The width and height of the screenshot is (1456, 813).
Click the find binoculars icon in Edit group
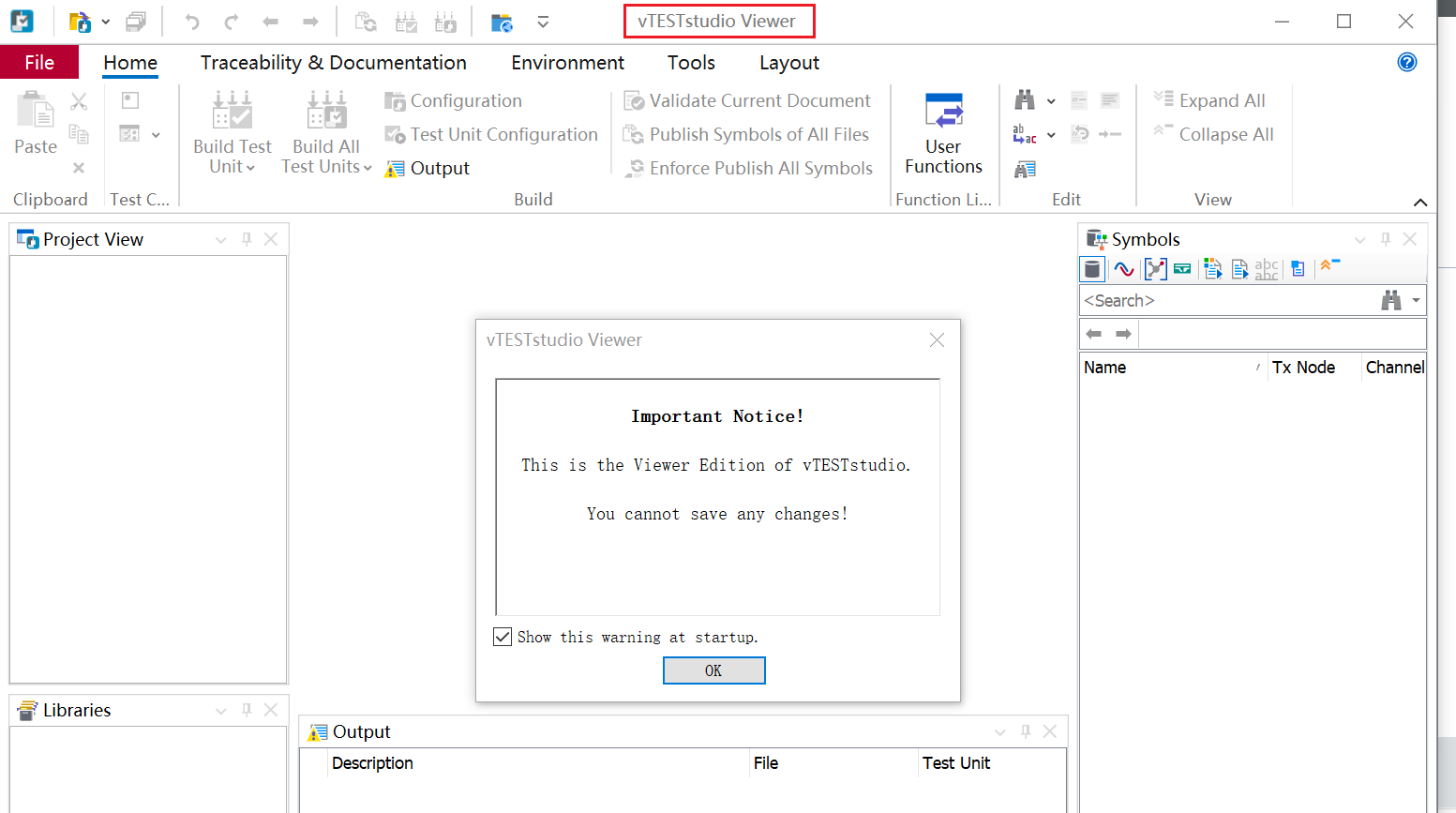(1025, 100)
